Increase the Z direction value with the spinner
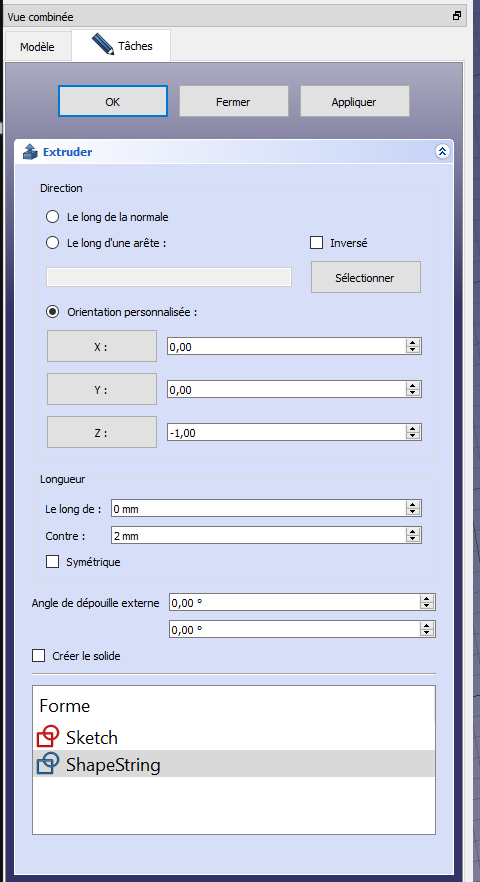 click(x=413, y=429)
